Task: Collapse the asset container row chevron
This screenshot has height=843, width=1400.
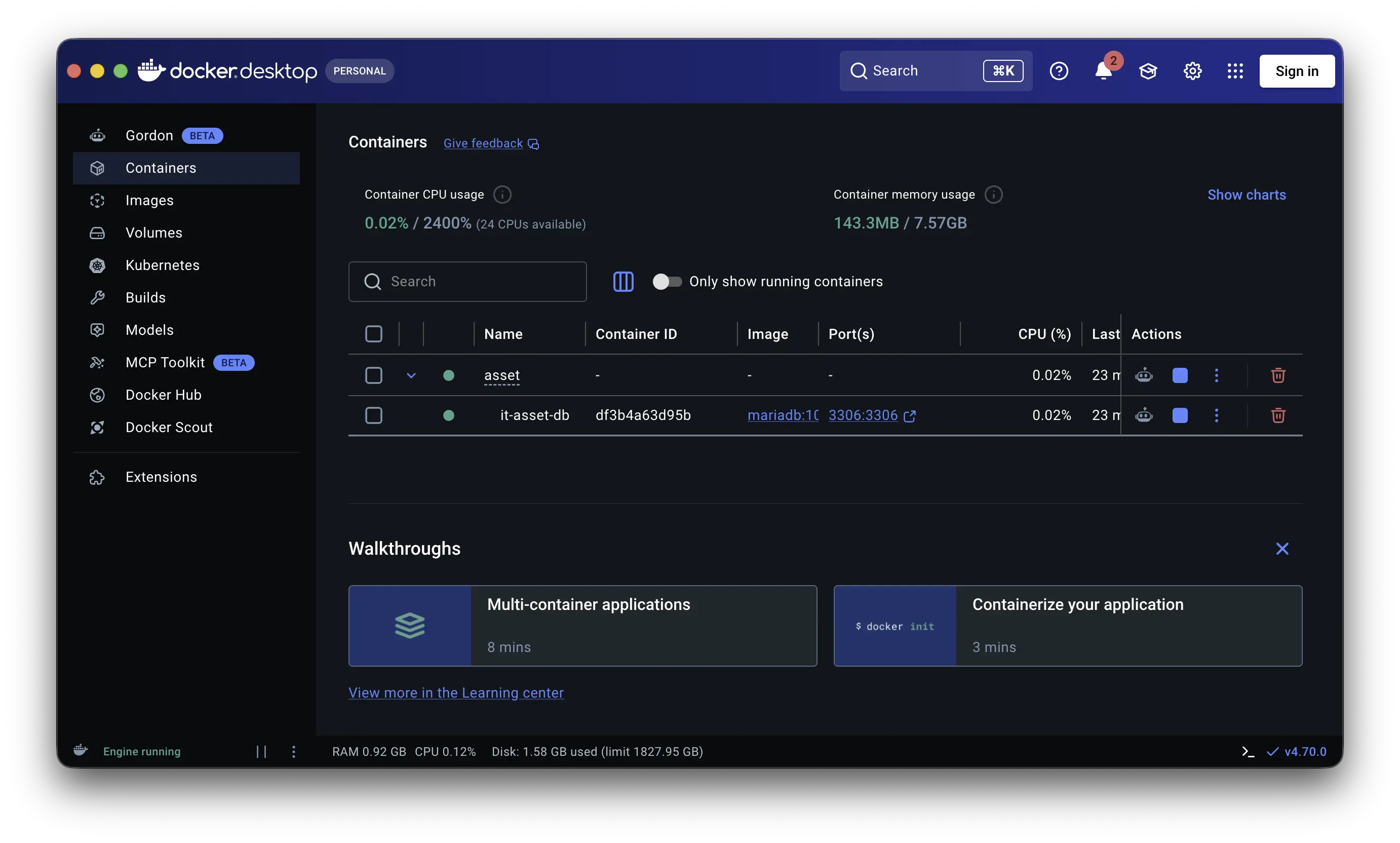Action: [x=411, y=375]
